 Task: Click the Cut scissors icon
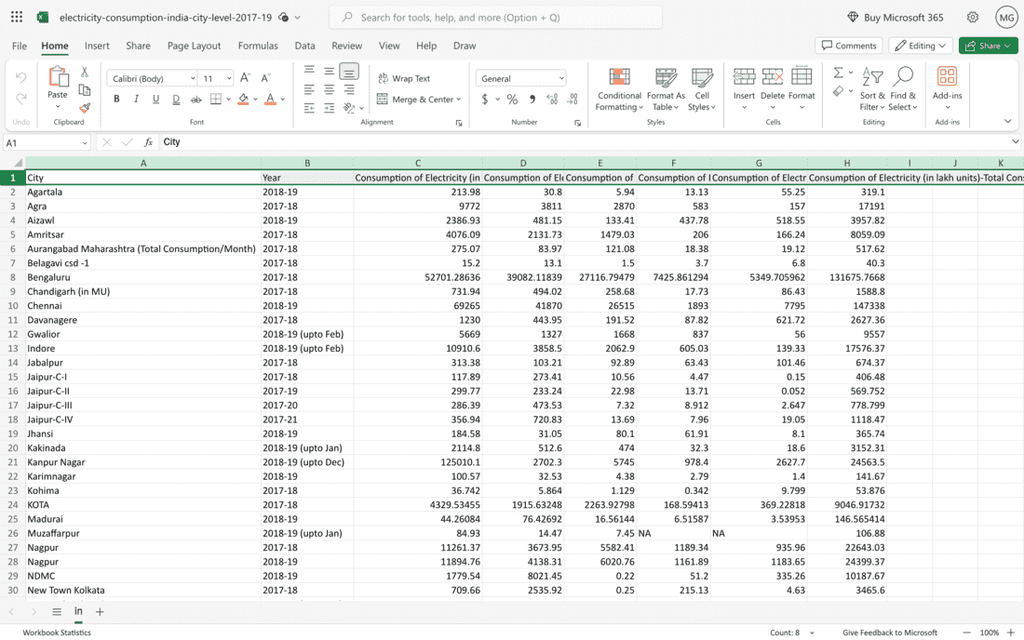click(x=85, y=72)
